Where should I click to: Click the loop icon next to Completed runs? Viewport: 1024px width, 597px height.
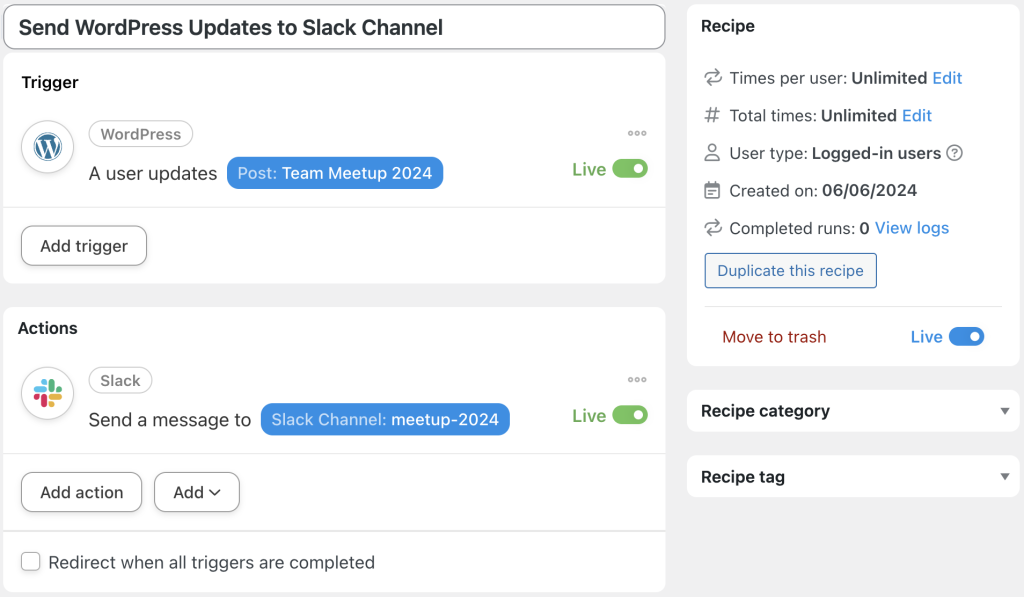tap(712, 228)
